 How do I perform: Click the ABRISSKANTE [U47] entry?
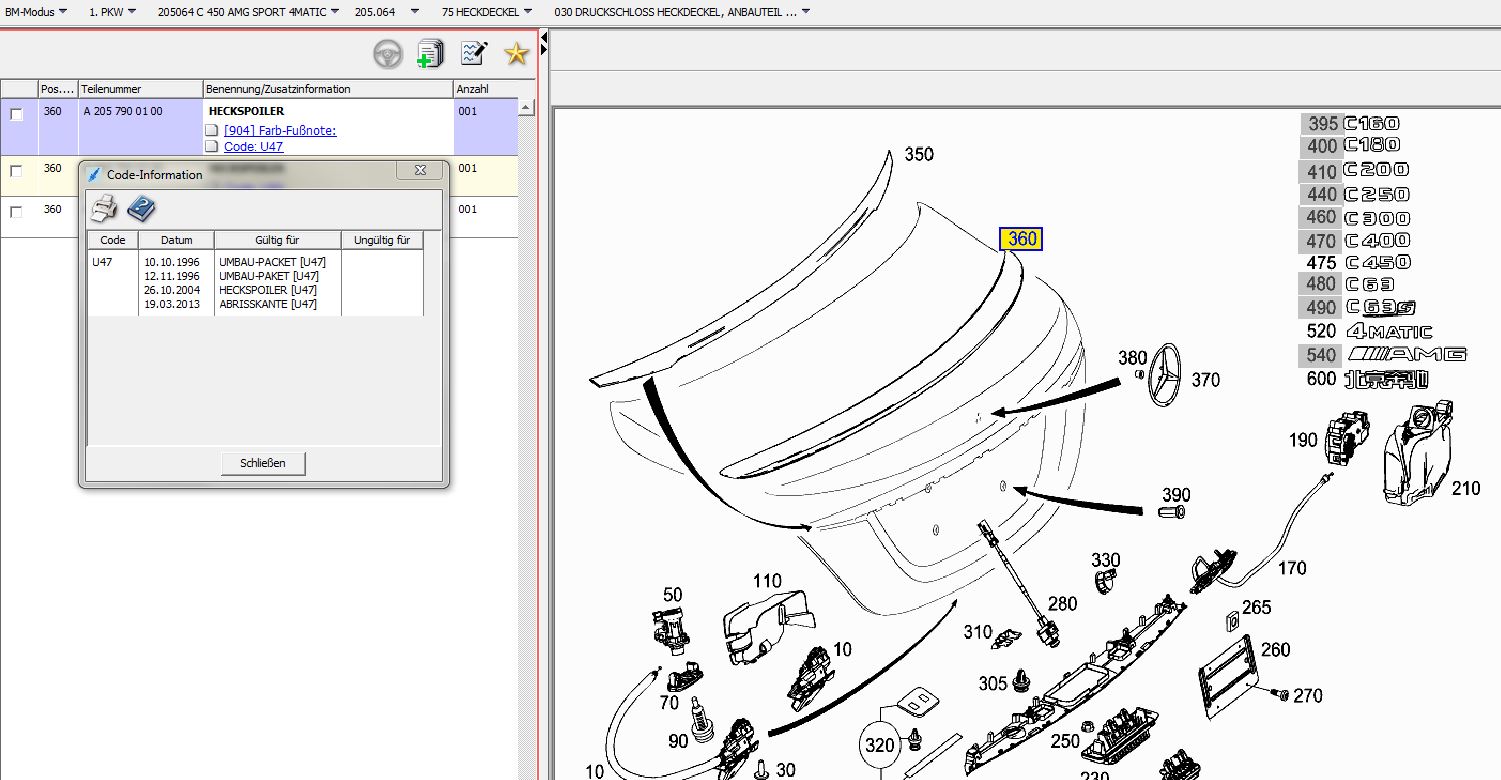267,304
